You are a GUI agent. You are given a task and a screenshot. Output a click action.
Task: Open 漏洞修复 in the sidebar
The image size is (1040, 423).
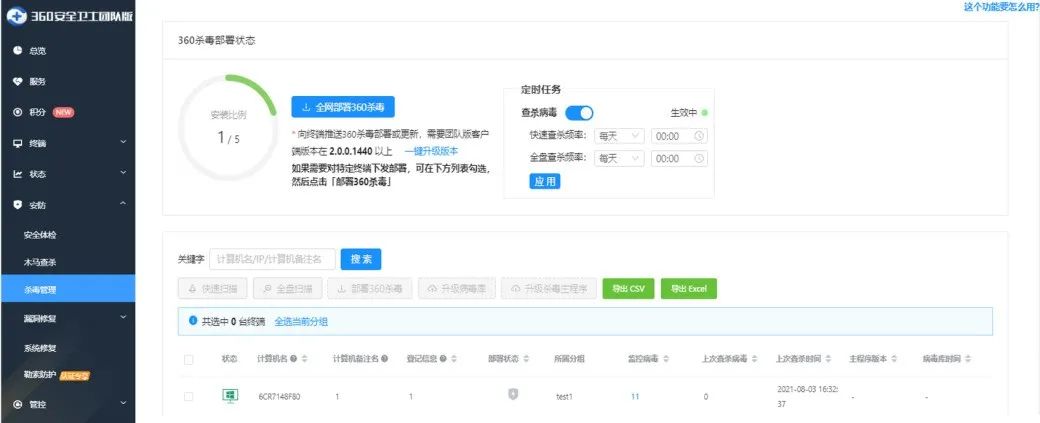pyautogui.click(x=40, y=318)
